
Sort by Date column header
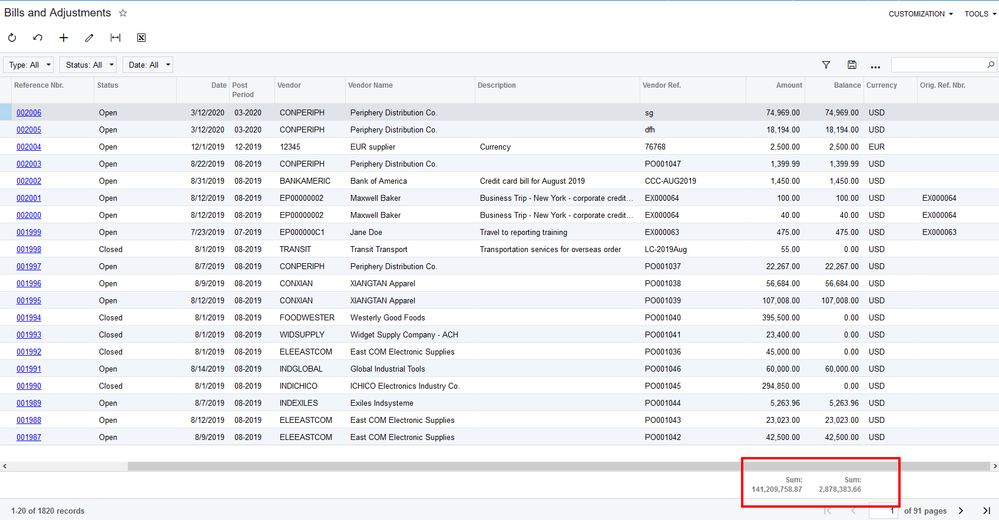click(219, 85)
